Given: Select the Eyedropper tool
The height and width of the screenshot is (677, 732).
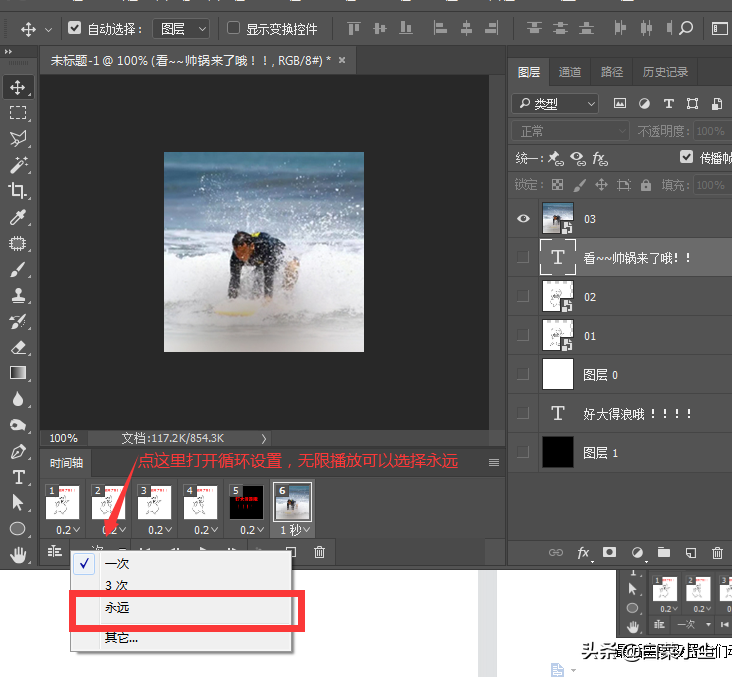Looking at the screenshot, I should coord(18,217).
